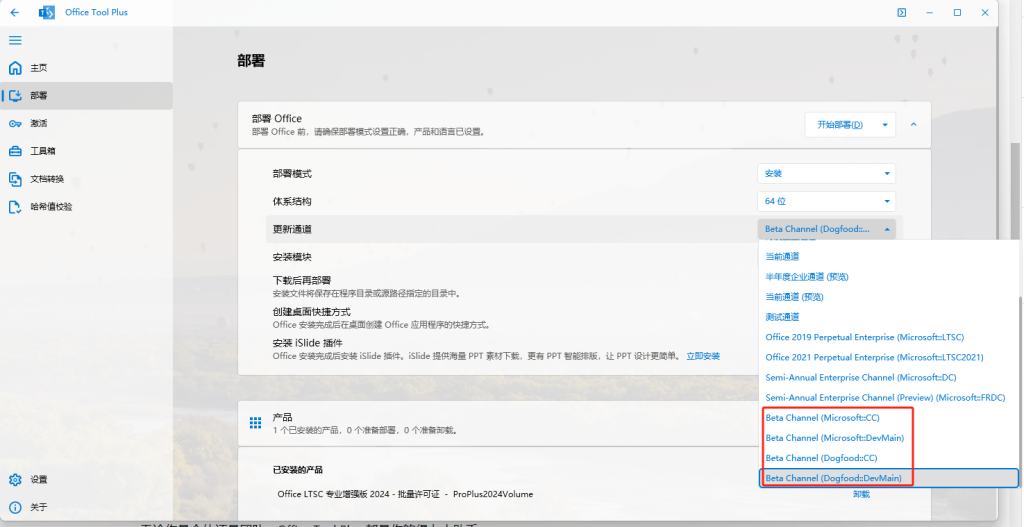
Task: Open the 哈希值校验 page
Action: (86, 207)
